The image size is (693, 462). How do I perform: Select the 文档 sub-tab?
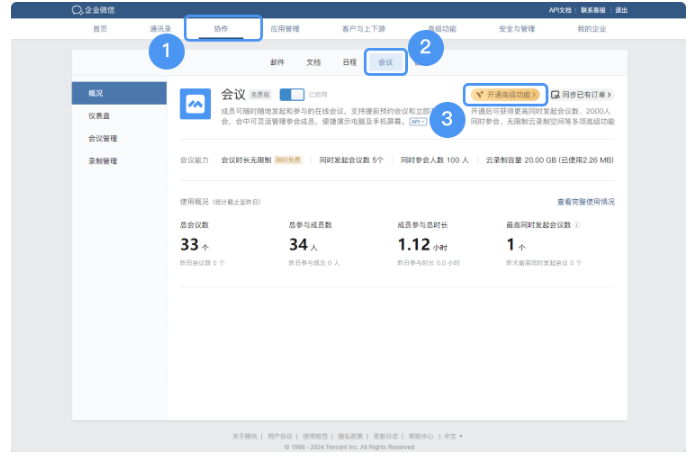coord(313,62)
